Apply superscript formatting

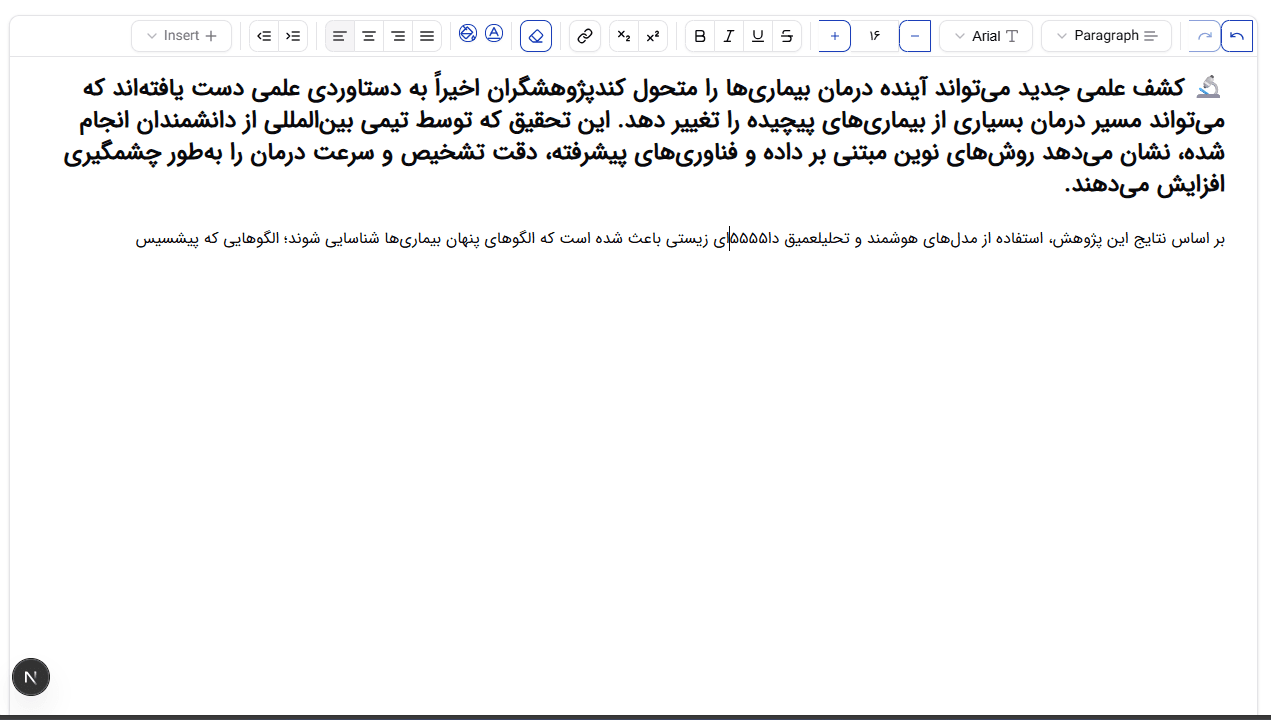653,36
